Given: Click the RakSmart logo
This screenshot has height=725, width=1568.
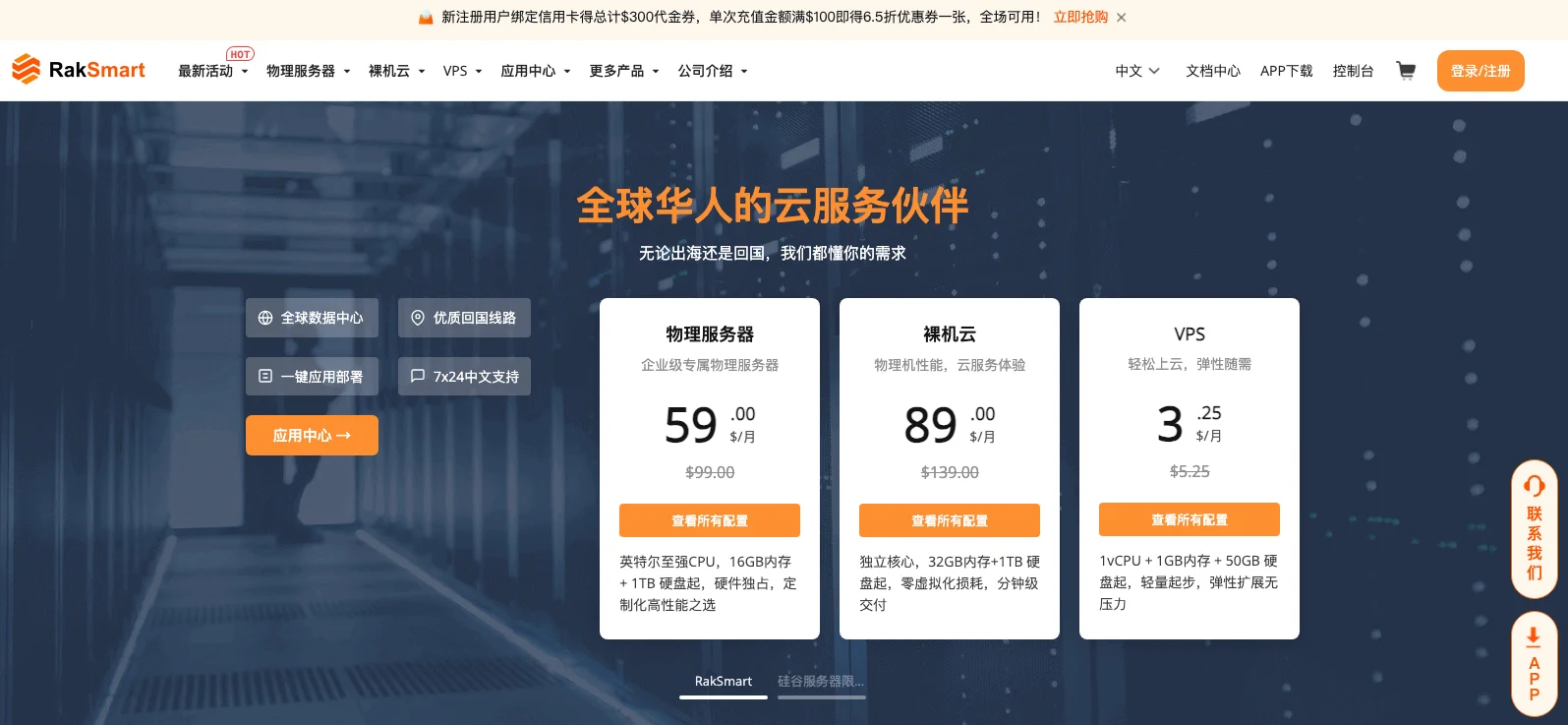Looking at the screenshot, I should pos(79,70).
